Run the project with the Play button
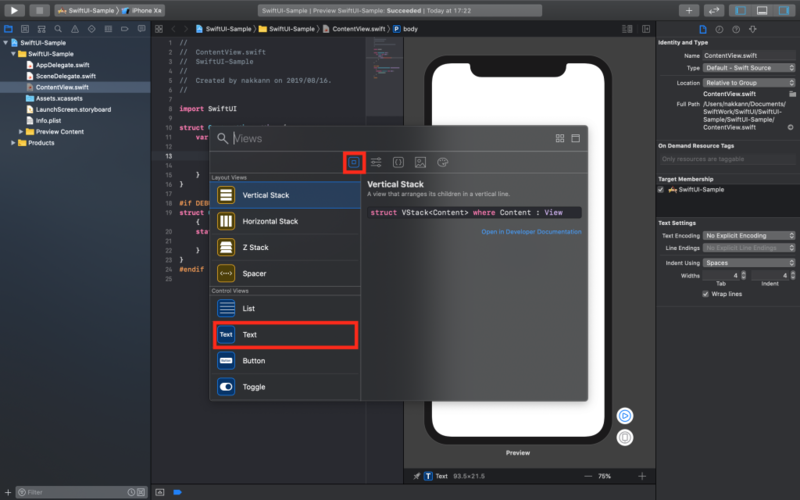The image size is (800, 500). [x=14, y=10]
